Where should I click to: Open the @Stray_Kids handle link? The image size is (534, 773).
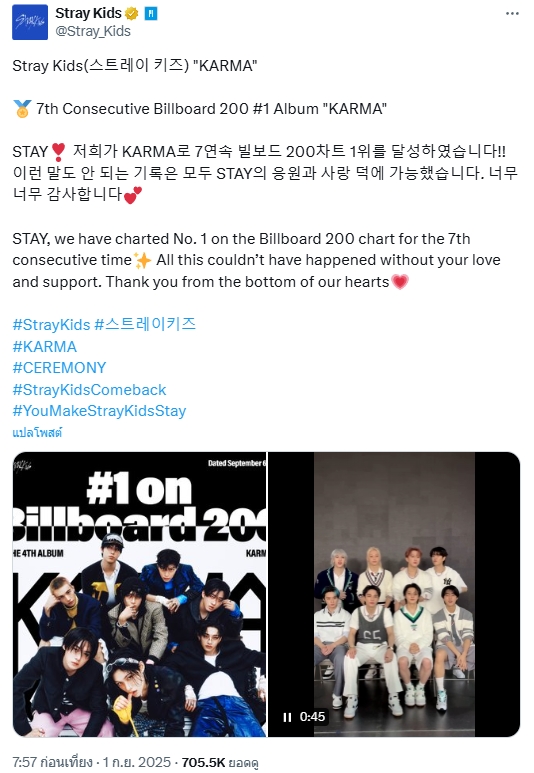coord(93,31)
